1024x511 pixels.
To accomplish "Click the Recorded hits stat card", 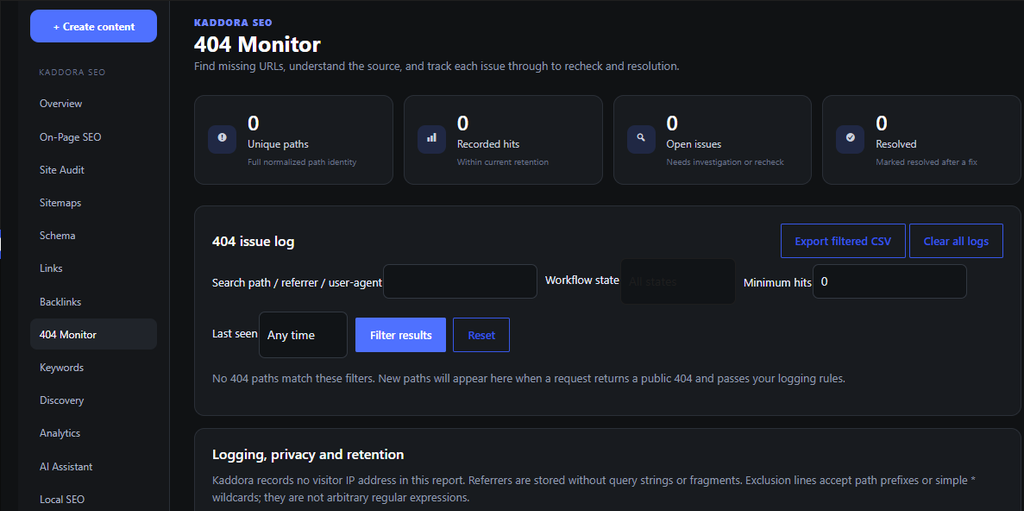I will pyautogui.click(x=503, y=140).
